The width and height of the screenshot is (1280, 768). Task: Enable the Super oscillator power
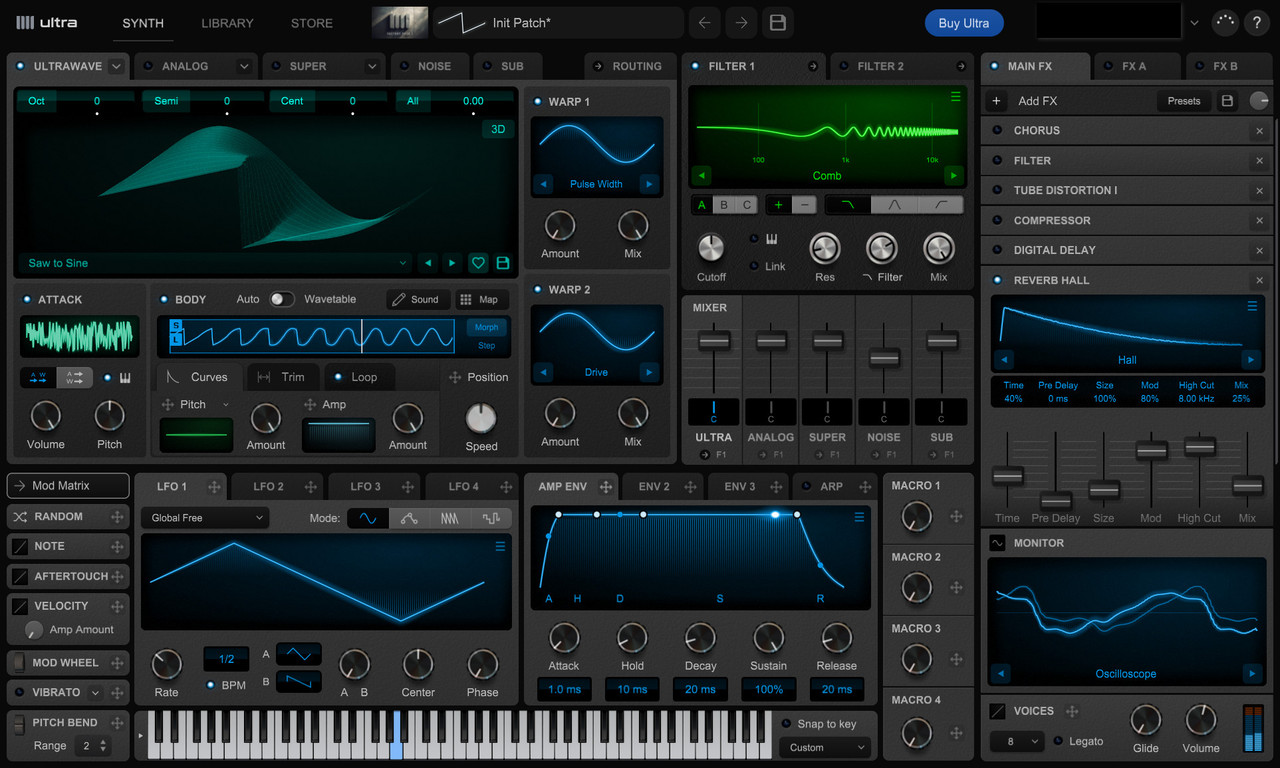pos(276,66)
